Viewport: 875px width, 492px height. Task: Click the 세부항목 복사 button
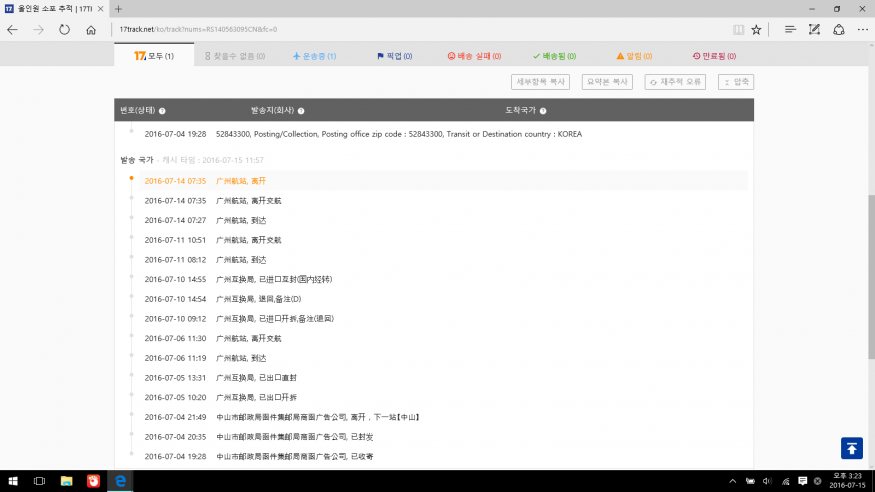click(540, 82)
